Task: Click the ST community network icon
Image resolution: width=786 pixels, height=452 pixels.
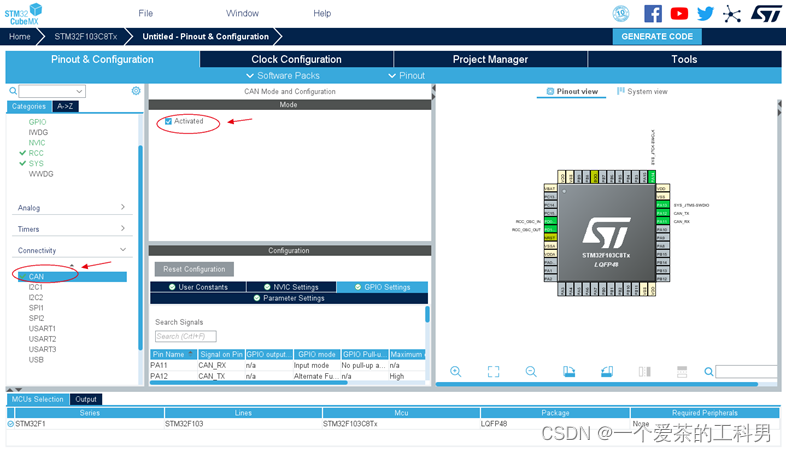Action: point(732,14)
